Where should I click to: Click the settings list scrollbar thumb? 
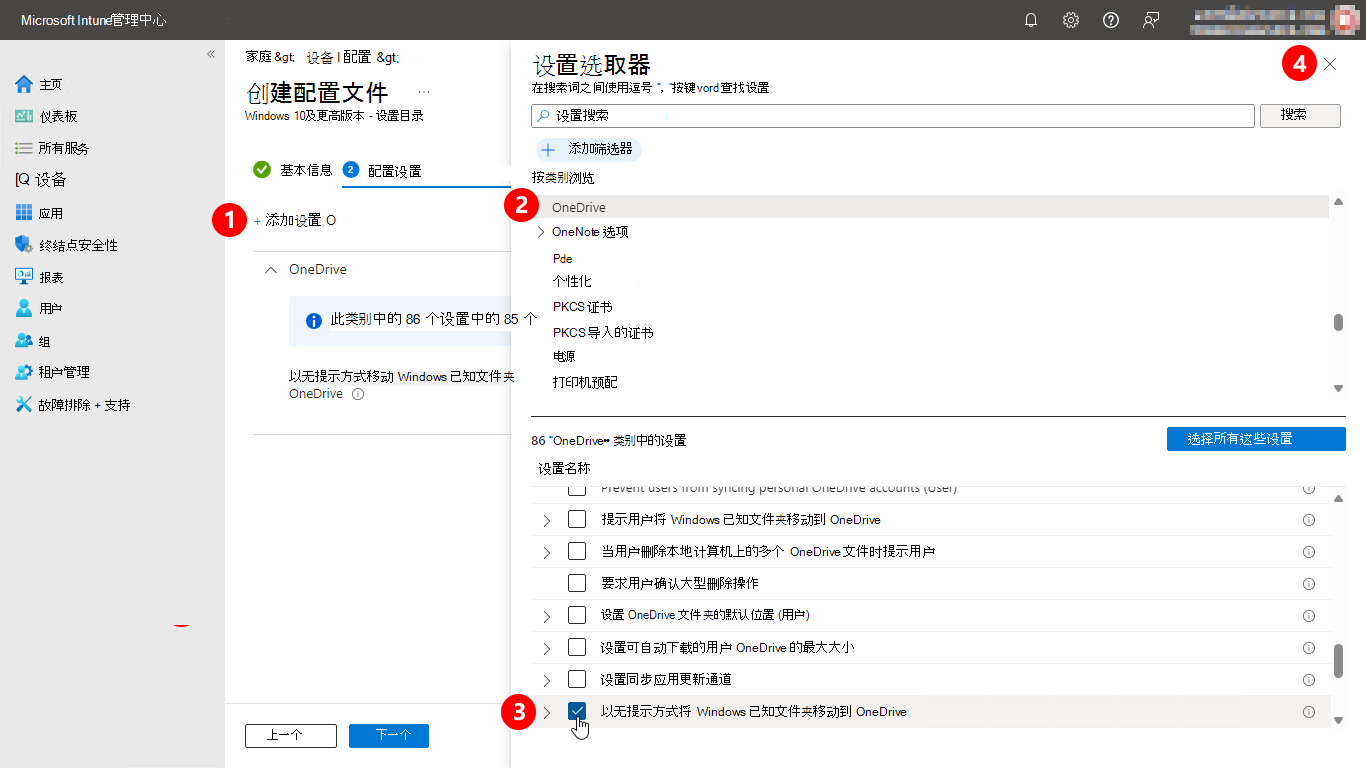click(1338, 660)
